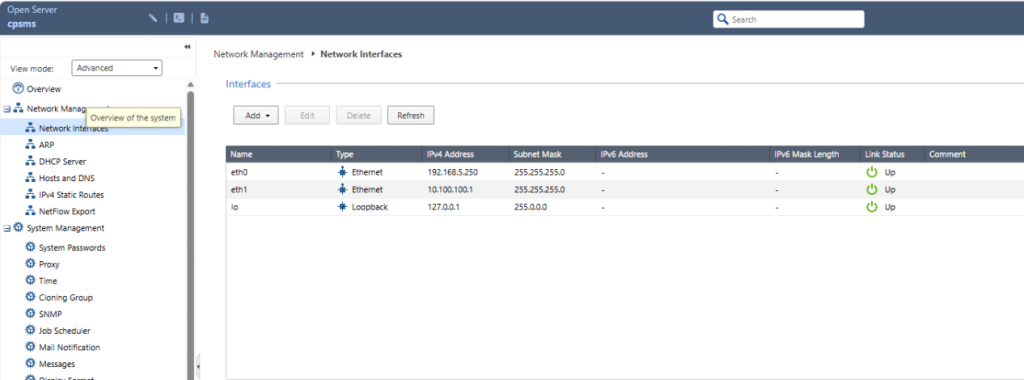The image size is (1024, 380).
Task: Click the eth0 Ethernet type icon
Action: (x=342, y=172)
